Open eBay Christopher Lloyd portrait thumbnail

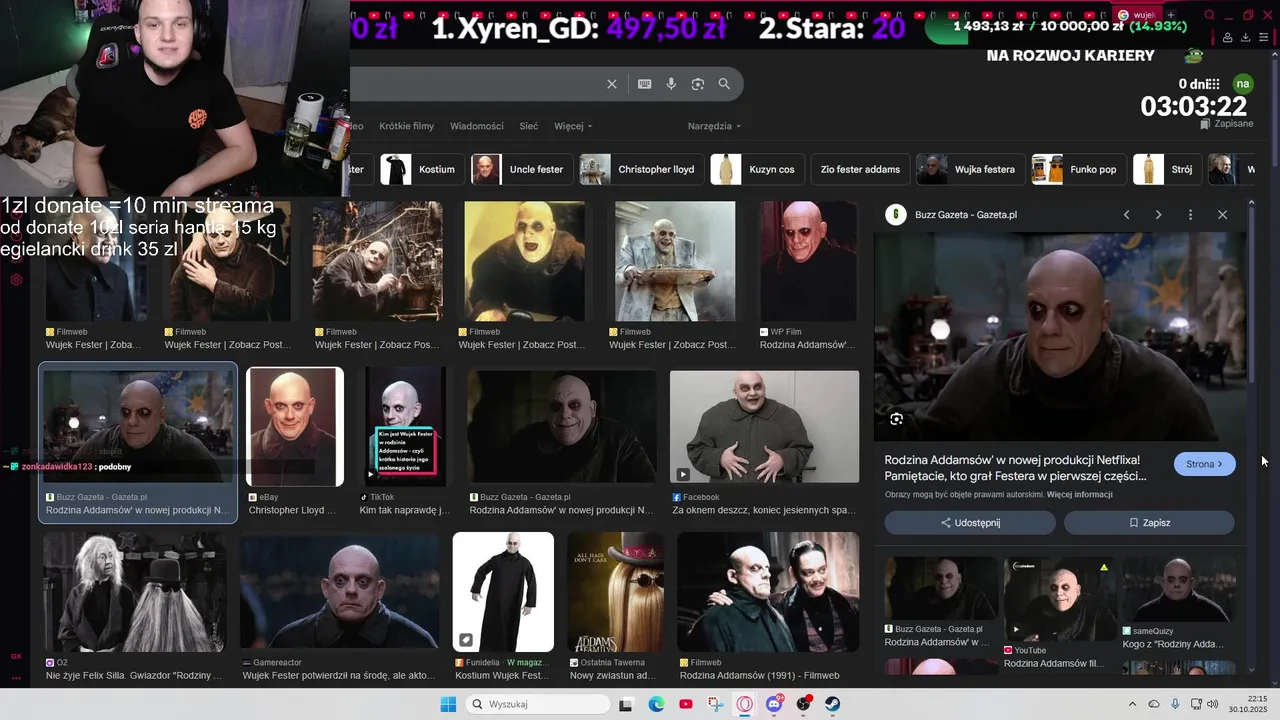295,427
